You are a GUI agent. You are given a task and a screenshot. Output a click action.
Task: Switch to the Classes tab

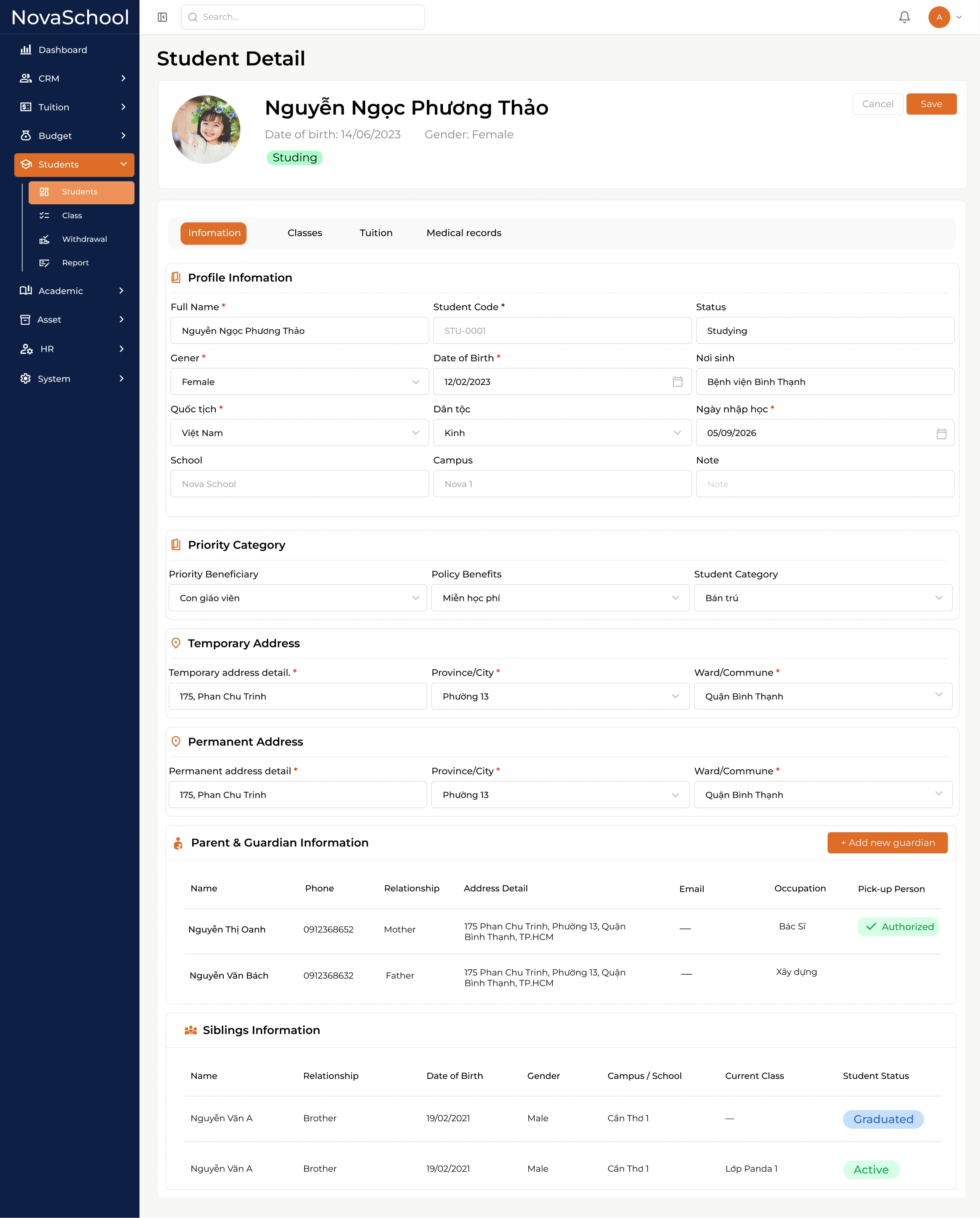pos(305,233)
